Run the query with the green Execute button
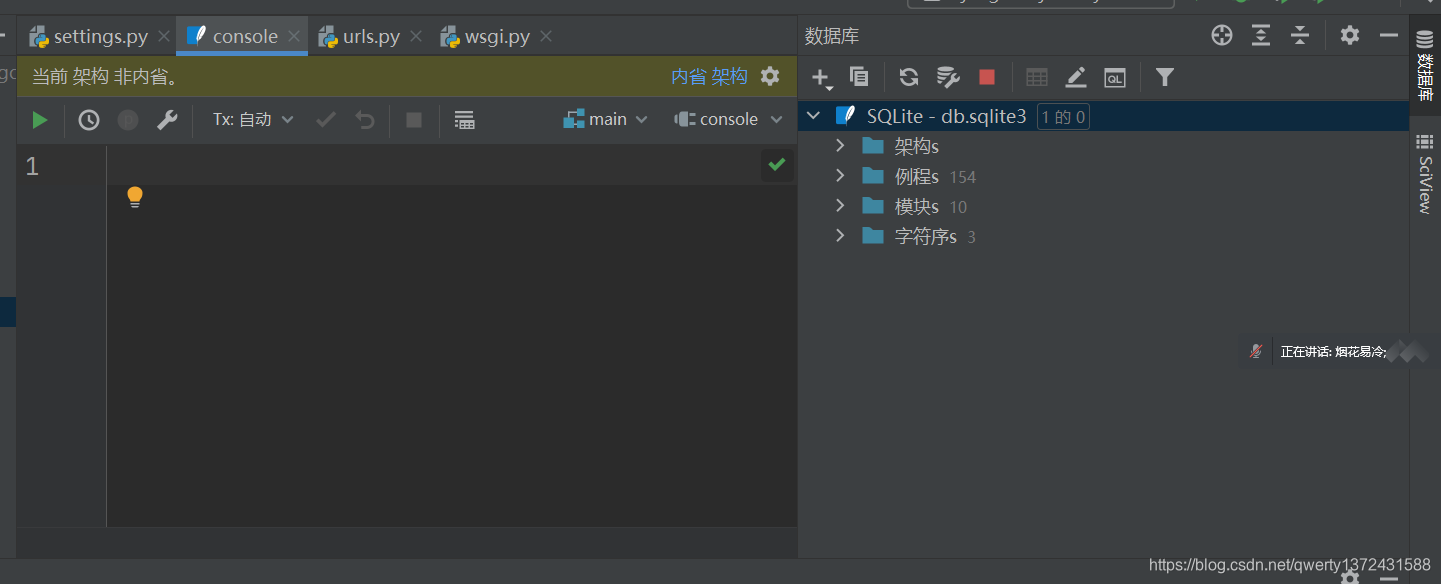 click(x=40, y=120)
